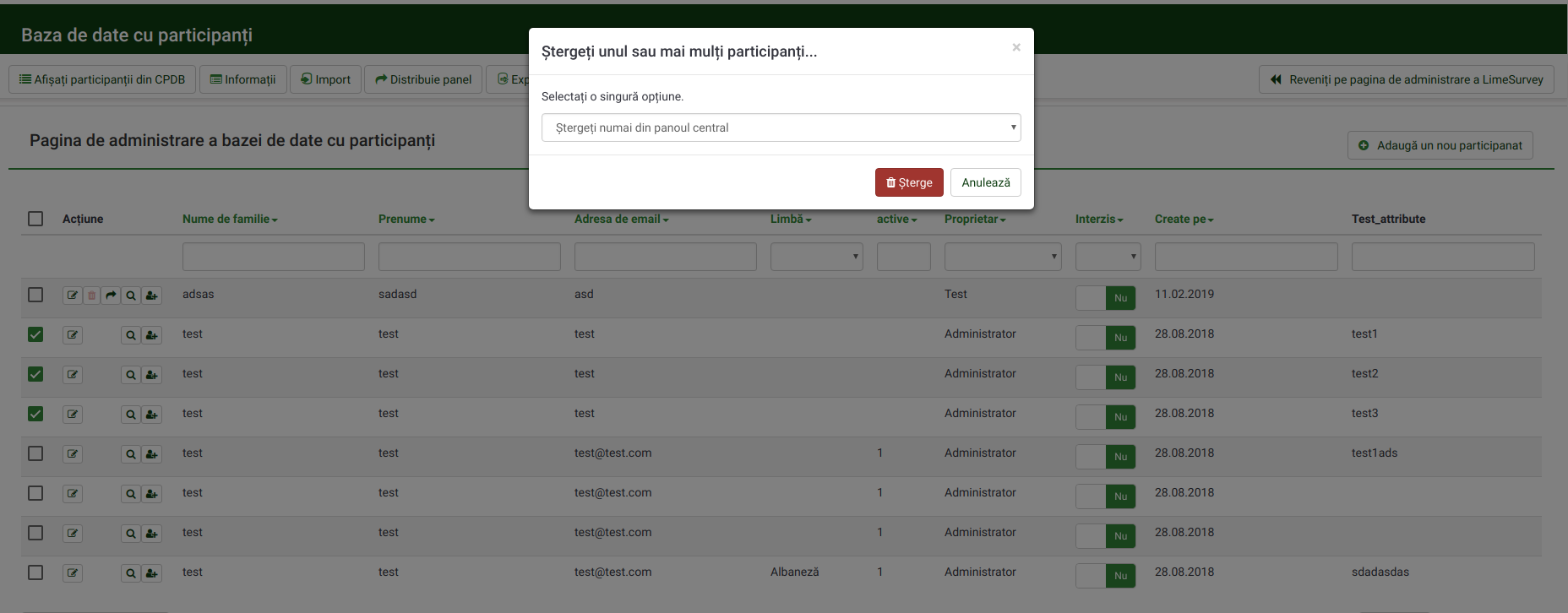1568x613 pixels.
Task: Click Afișați participanții din CPDB
Action: tap(102, 79)
